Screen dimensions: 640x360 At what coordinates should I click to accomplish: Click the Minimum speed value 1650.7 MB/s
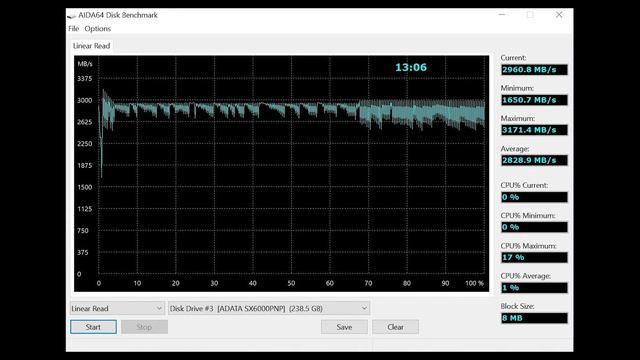[x=534, y=100]
